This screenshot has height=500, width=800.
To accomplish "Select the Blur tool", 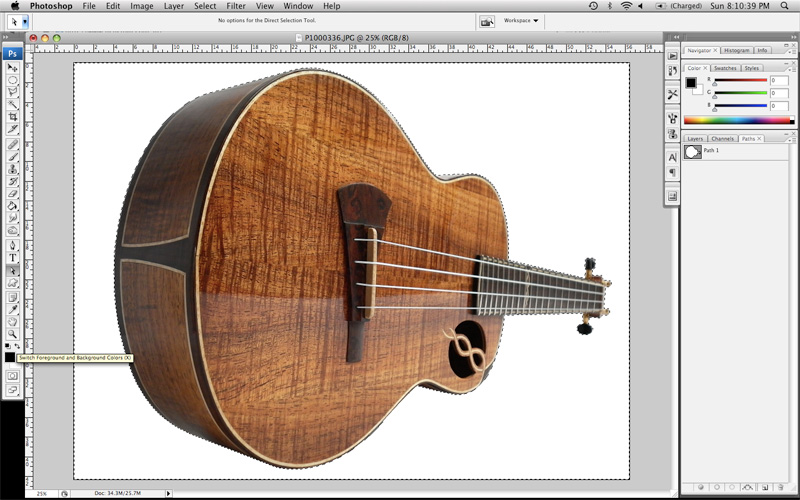I will 12,218.
